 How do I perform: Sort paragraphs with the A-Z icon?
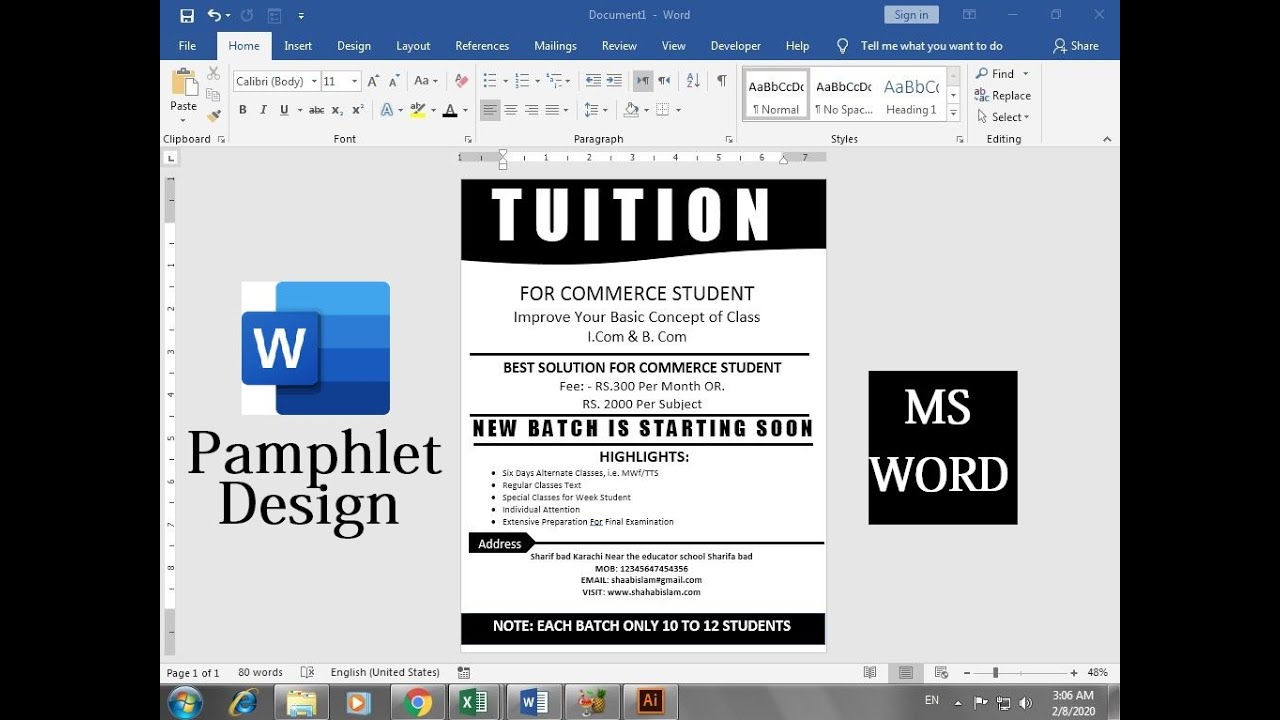pos(691,81)
